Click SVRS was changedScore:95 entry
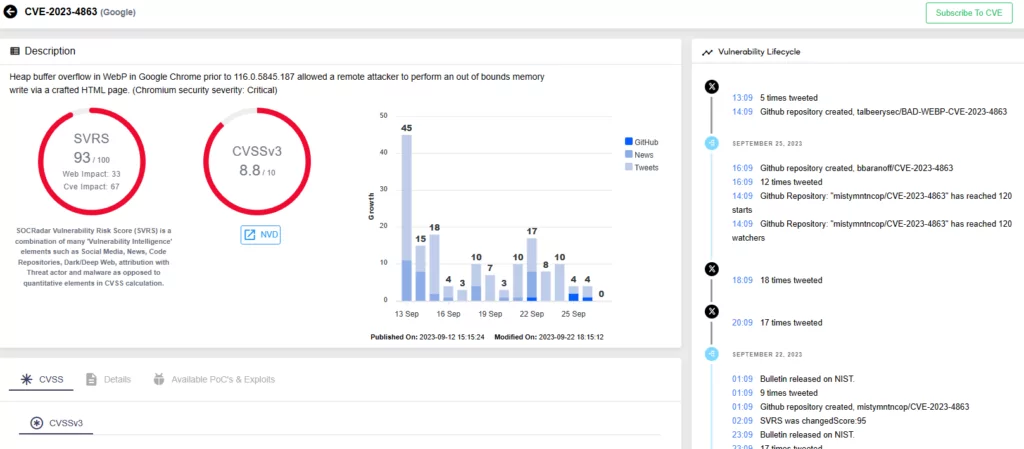Image resolution: width=1024 pixels, height=449 pixels. click(x=801, y=421)
